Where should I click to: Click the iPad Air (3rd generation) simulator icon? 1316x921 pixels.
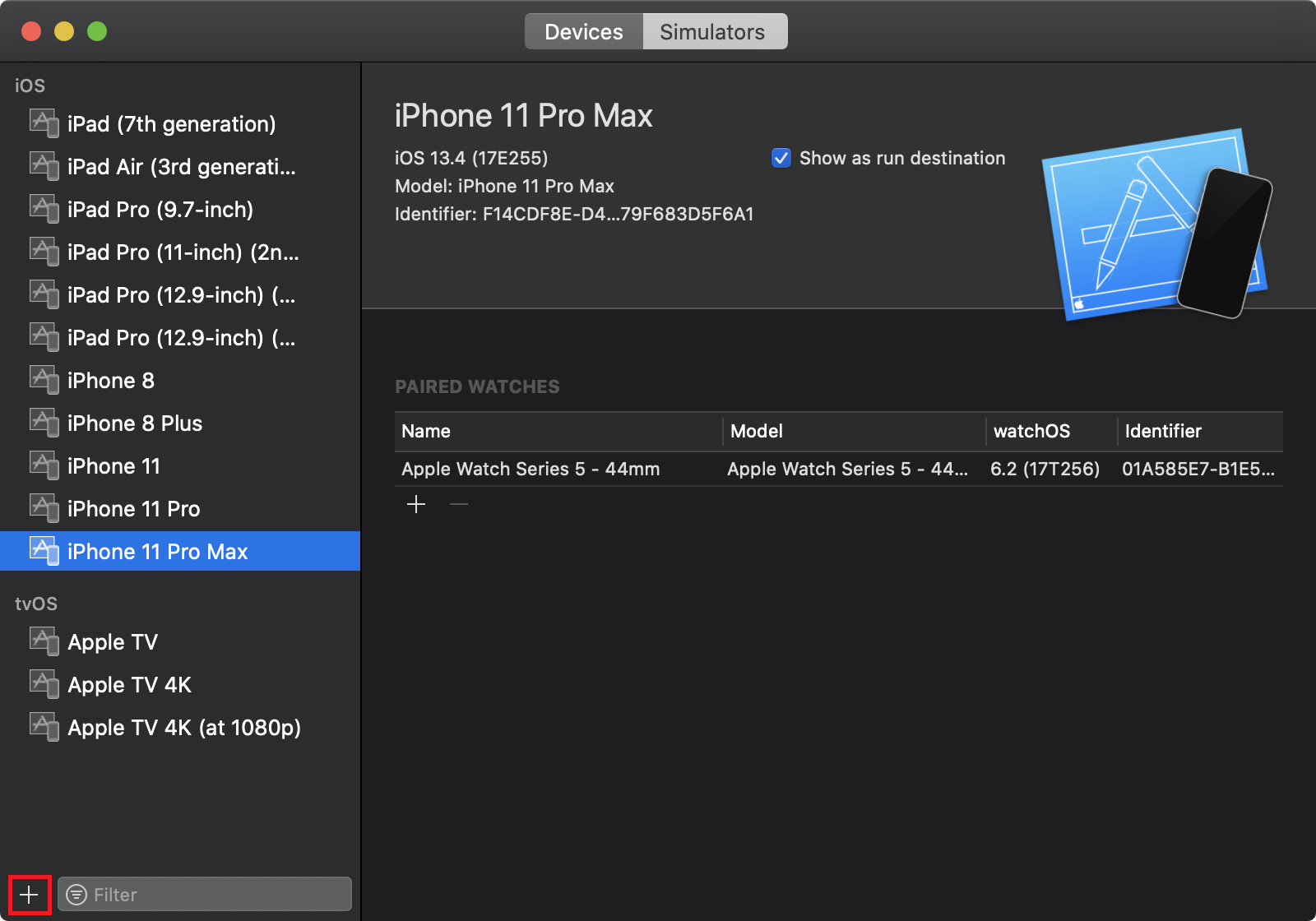(x=44, y=166)
